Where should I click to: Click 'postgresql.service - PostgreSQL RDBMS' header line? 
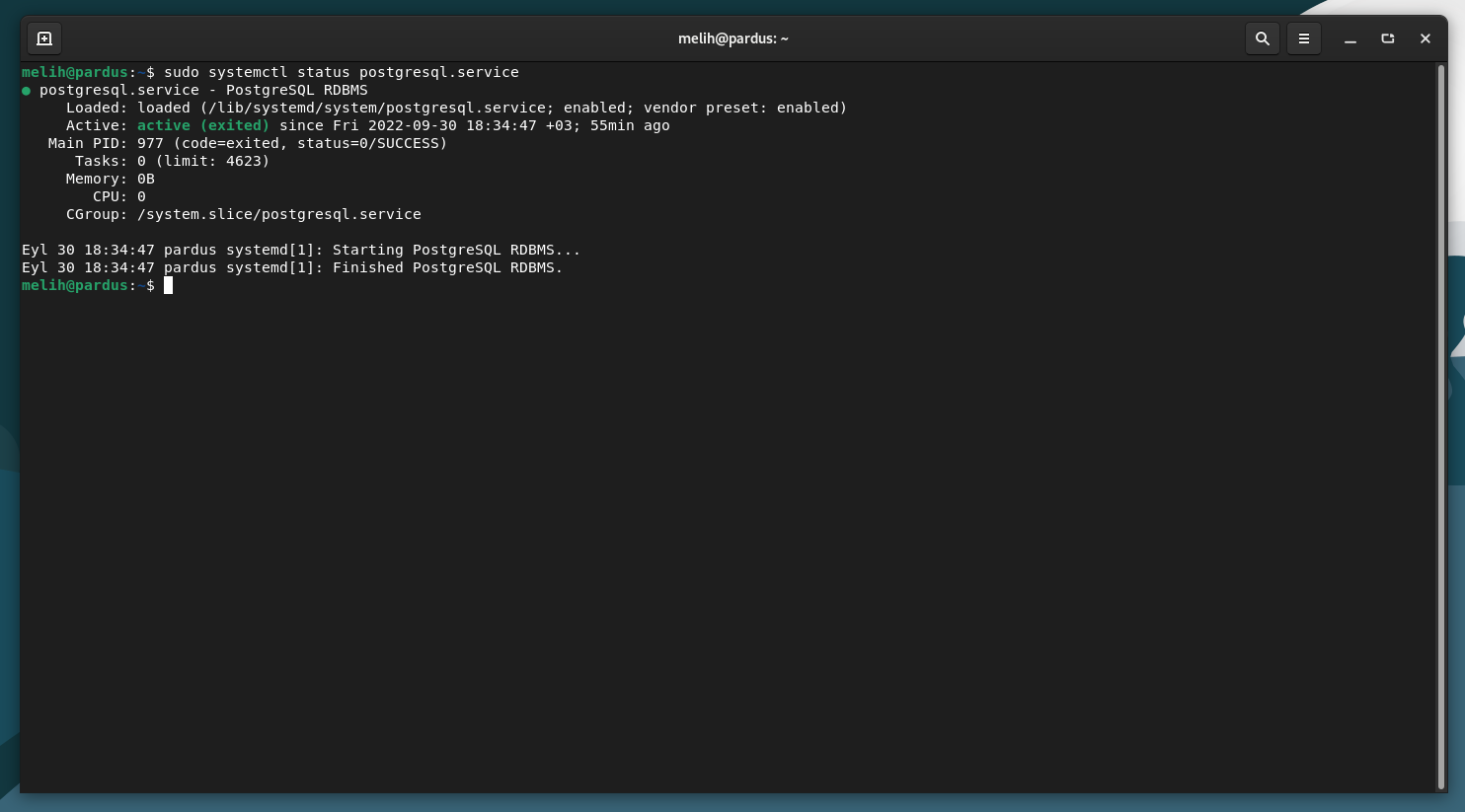(x=203, y=90)
